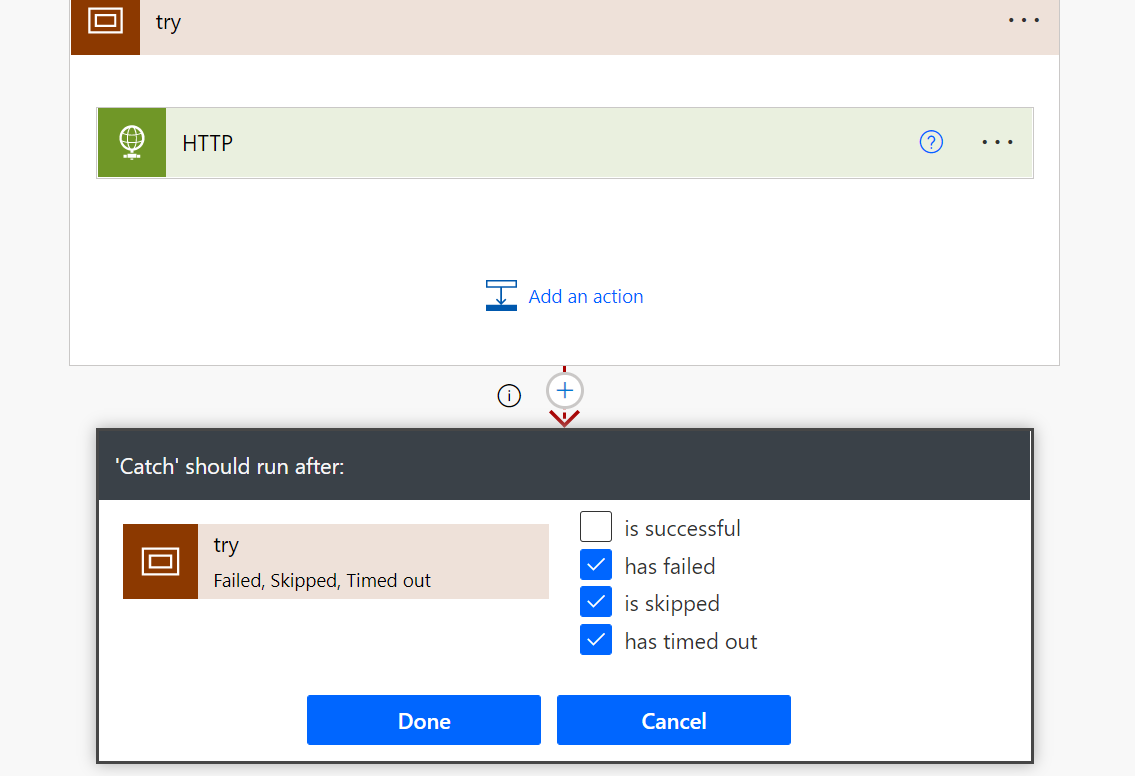Collapse the try scope via its title
The width and height of the screenshot is (1135, 776).
click(x=168, y=22)
